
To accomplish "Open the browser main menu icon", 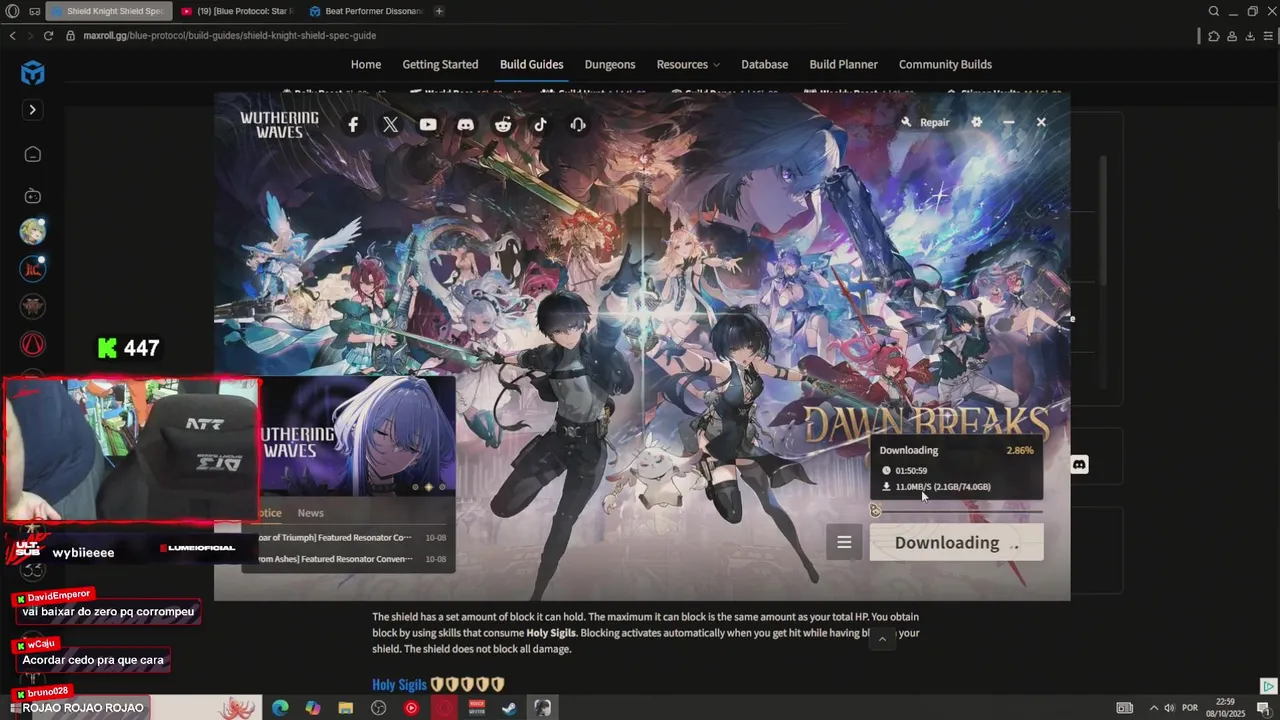I will 1268,36.
